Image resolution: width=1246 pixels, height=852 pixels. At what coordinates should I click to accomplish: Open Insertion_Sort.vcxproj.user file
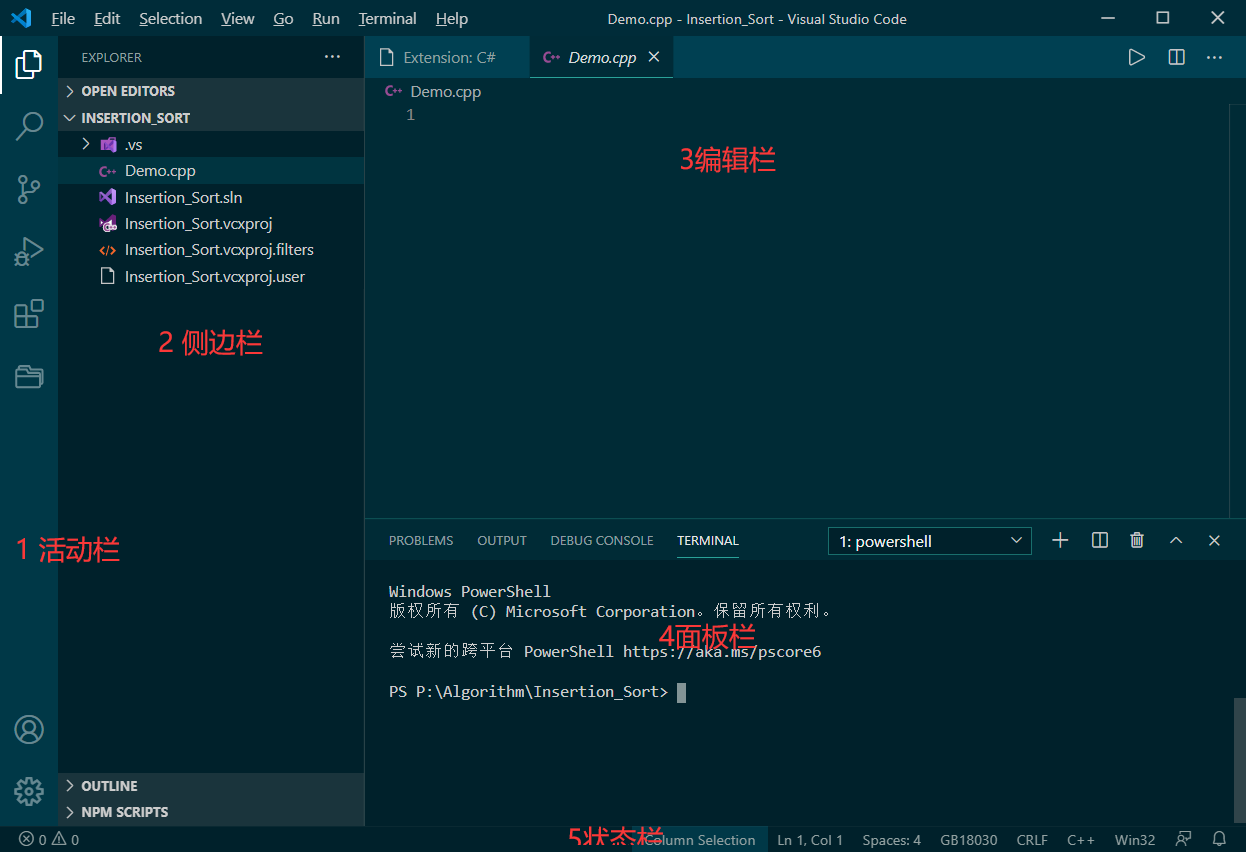[x=211, y=276]
